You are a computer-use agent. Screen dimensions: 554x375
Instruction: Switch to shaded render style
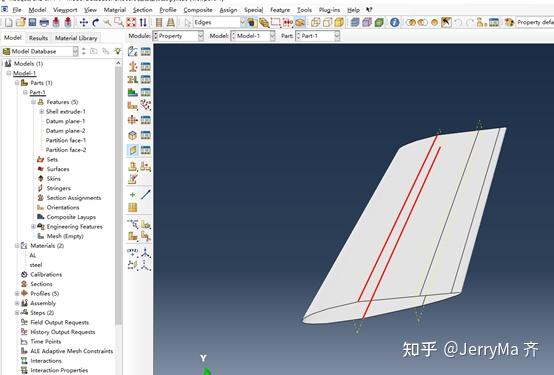[x=339, y=23]
